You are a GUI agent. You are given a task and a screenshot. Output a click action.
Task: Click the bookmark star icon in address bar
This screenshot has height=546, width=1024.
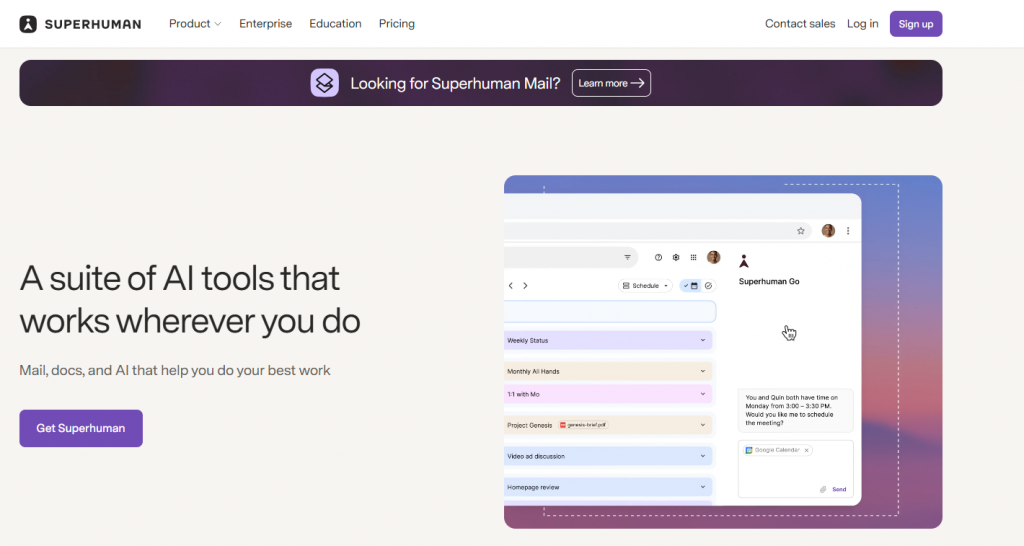coord(801,231)
